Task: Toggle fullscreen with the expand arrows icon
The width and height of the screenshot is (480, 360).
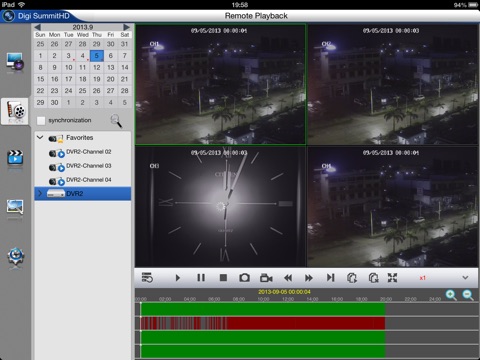Action: pyautogui.click(x=392, y=277)
